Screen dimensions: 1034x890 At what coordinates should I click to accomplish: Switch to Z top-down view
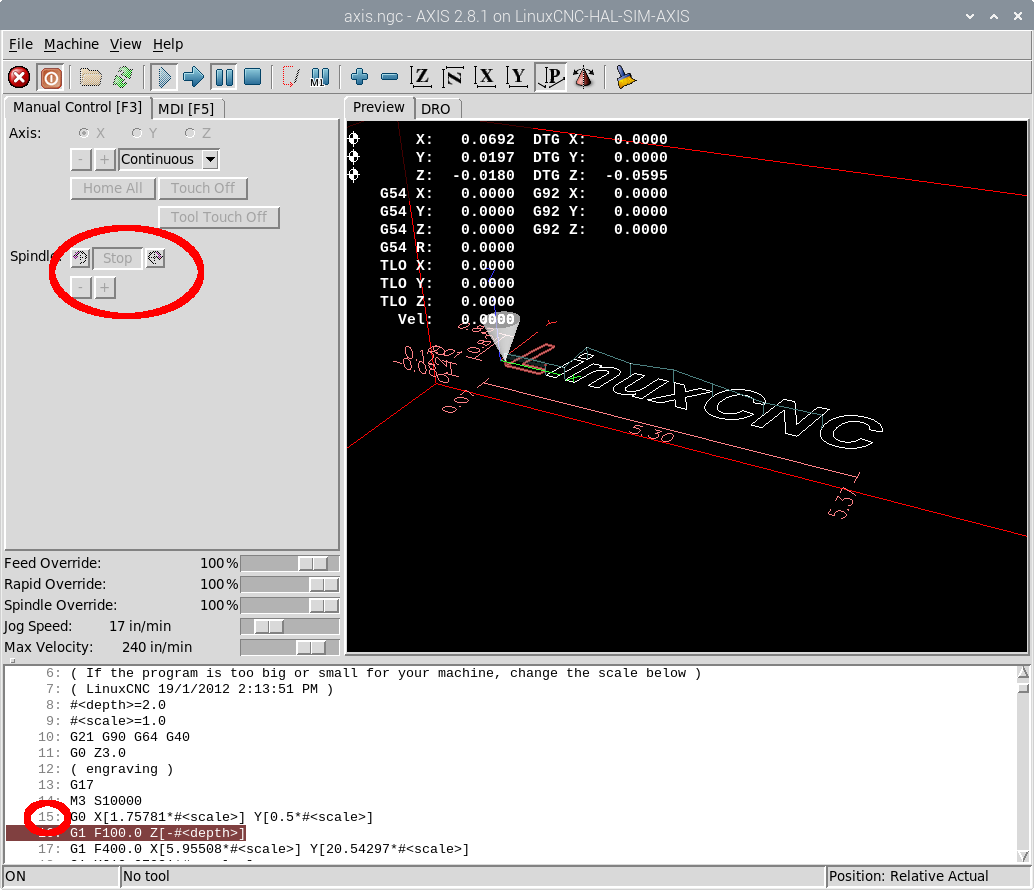[422, 77]
